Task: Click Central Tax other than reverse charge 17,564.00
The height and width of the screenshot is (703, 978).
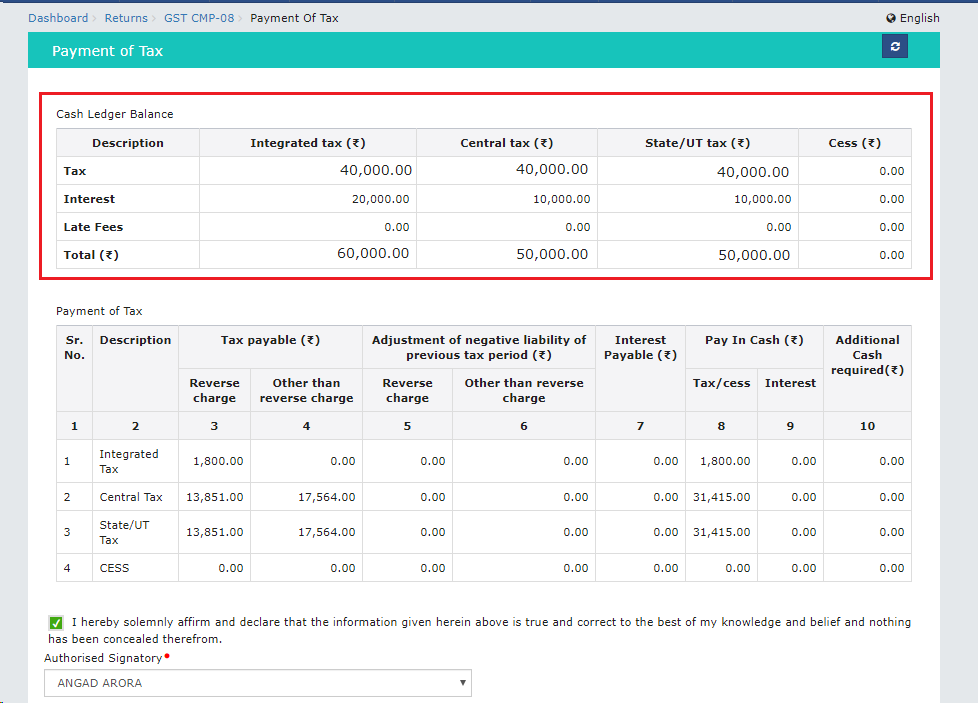Action: pyautogui.click(x=326, y=497)
